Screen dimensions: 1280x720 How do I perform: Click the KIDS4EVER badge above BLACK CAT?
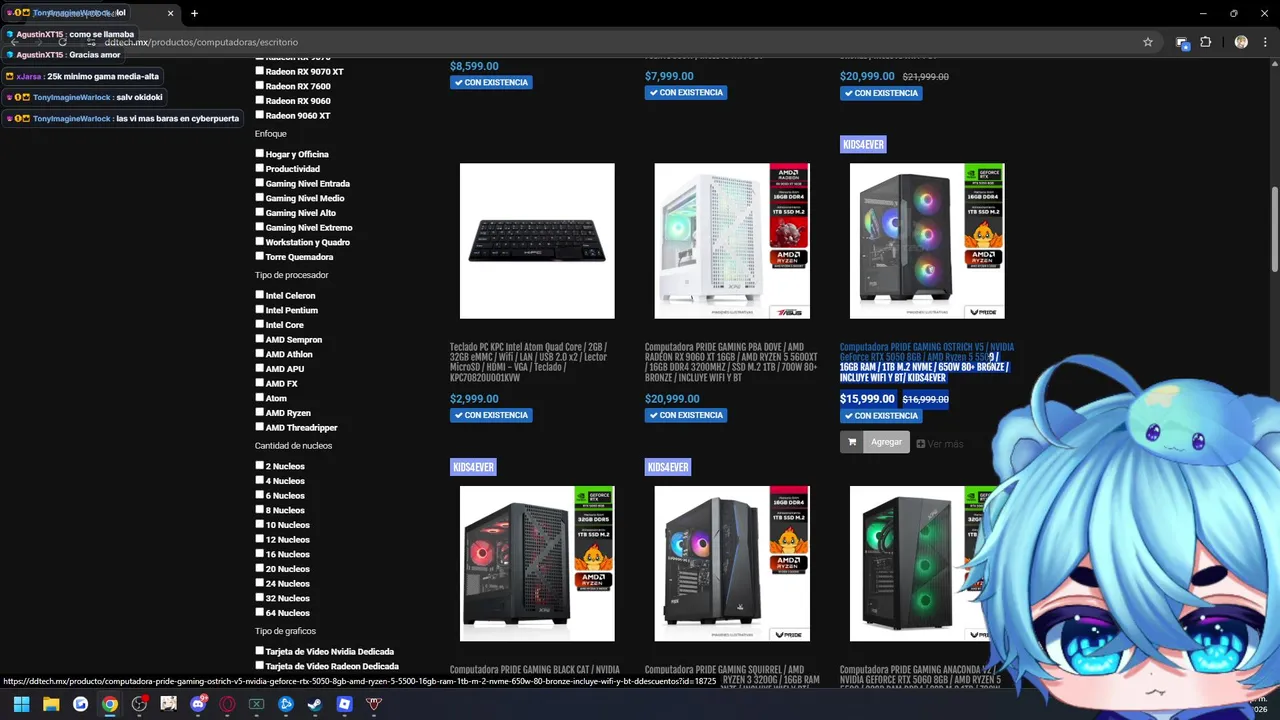(x=473, y=467)
